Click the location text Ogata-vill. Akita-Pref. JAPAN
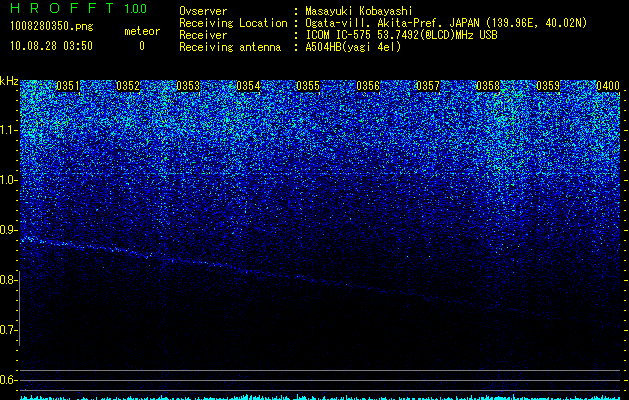629x400 pixels. (393, 23)
